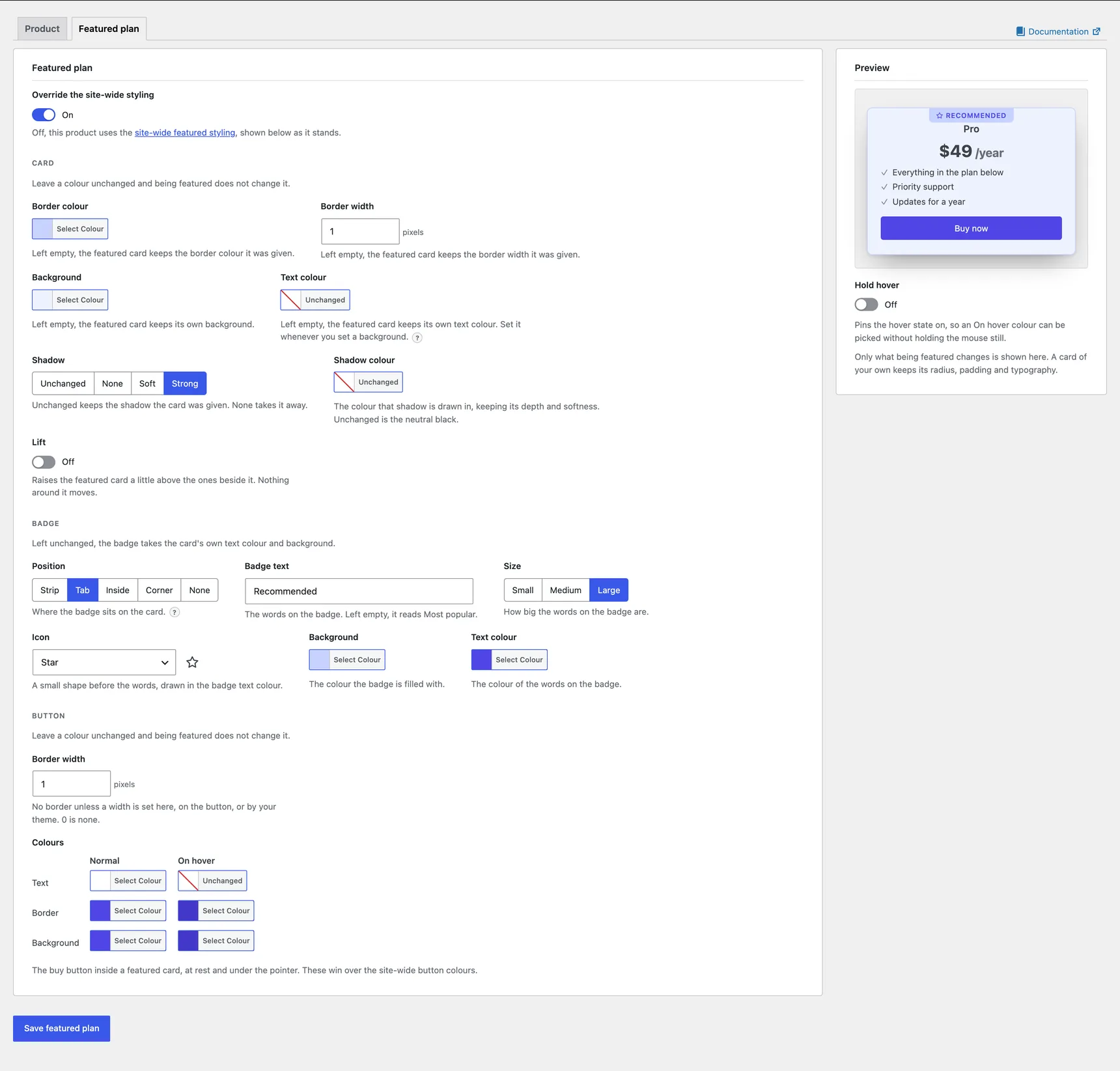Screen dimensions: 1120x1071
Task: Set Shadow to None
Action: coord(112,383)
